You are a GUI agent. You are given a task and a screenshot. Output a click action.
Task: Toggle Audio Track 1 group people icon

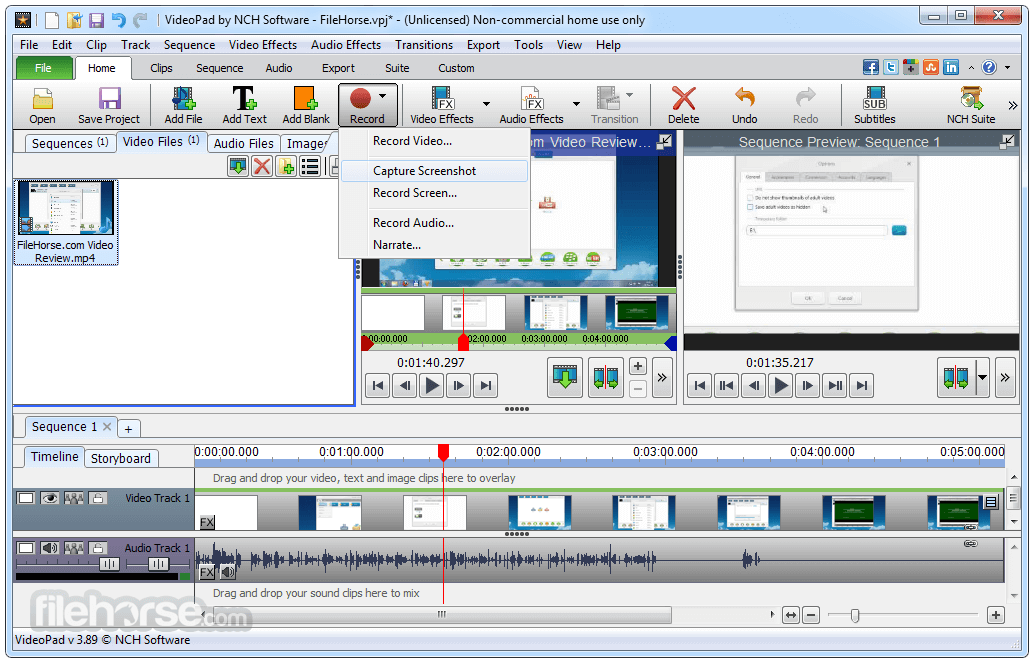[74, 548]
